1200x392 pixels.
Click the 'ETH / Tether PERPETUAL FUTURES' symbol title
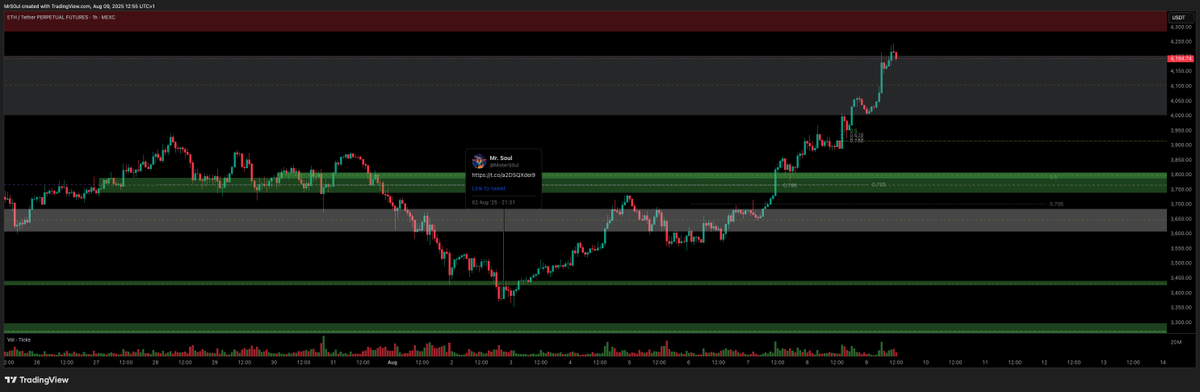[48, 17]
